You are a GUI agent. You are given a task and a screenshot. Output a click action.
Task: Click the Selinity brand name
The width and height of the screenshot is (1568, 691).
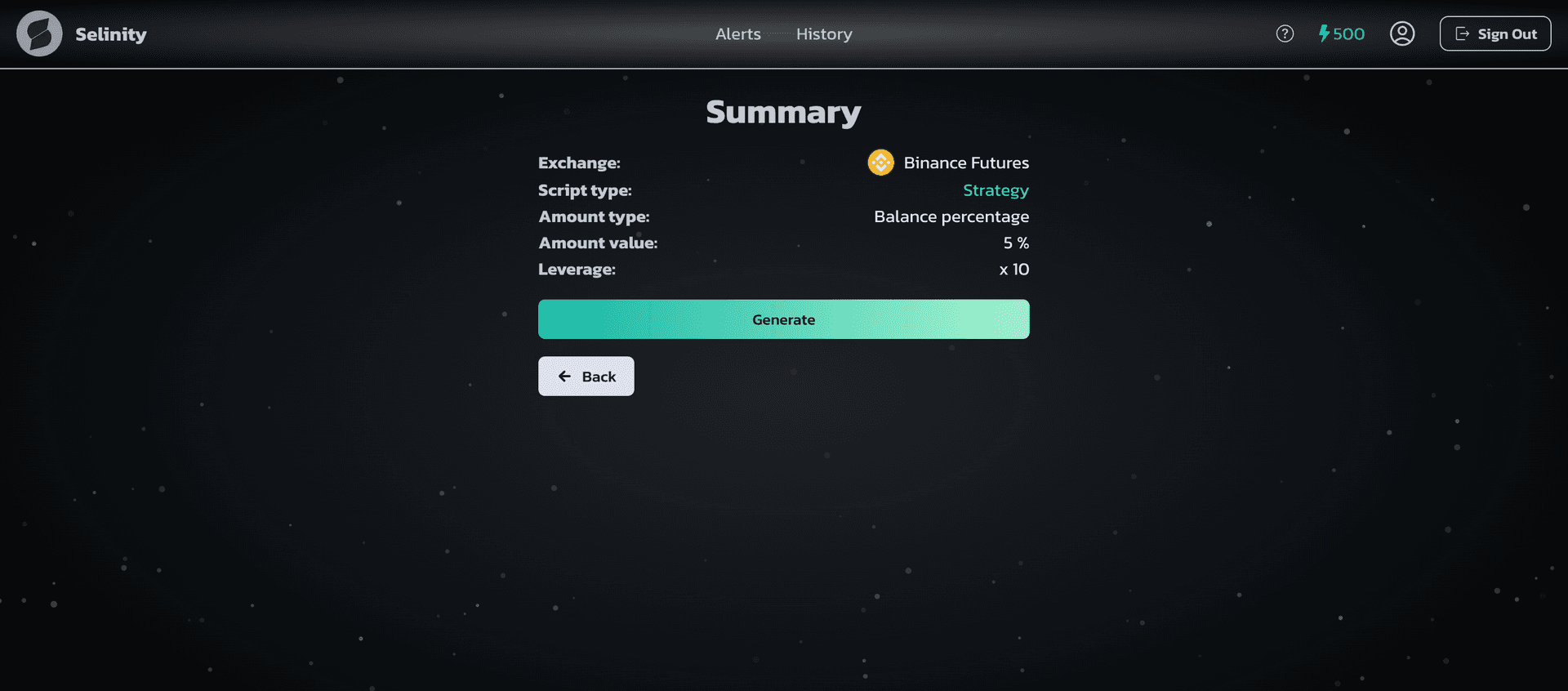pos(111,34)
